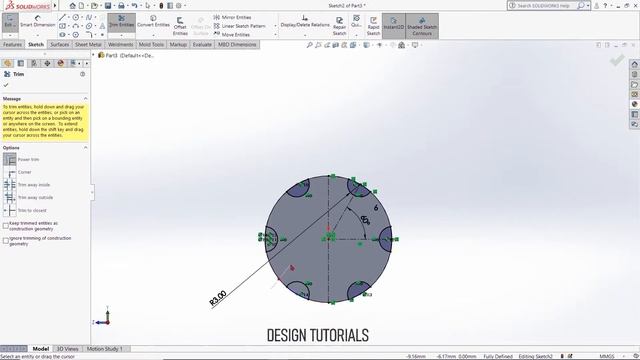Click the Exit Sketch button
The width and height of the screenshot is (640, 360).
point(10,21)
